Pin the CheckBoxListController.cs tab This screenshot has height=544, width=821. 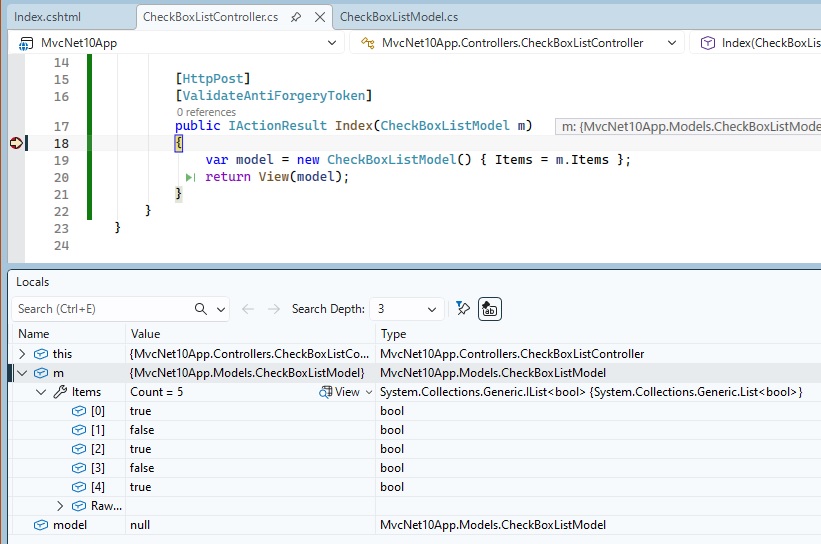(x=296, y=17)
